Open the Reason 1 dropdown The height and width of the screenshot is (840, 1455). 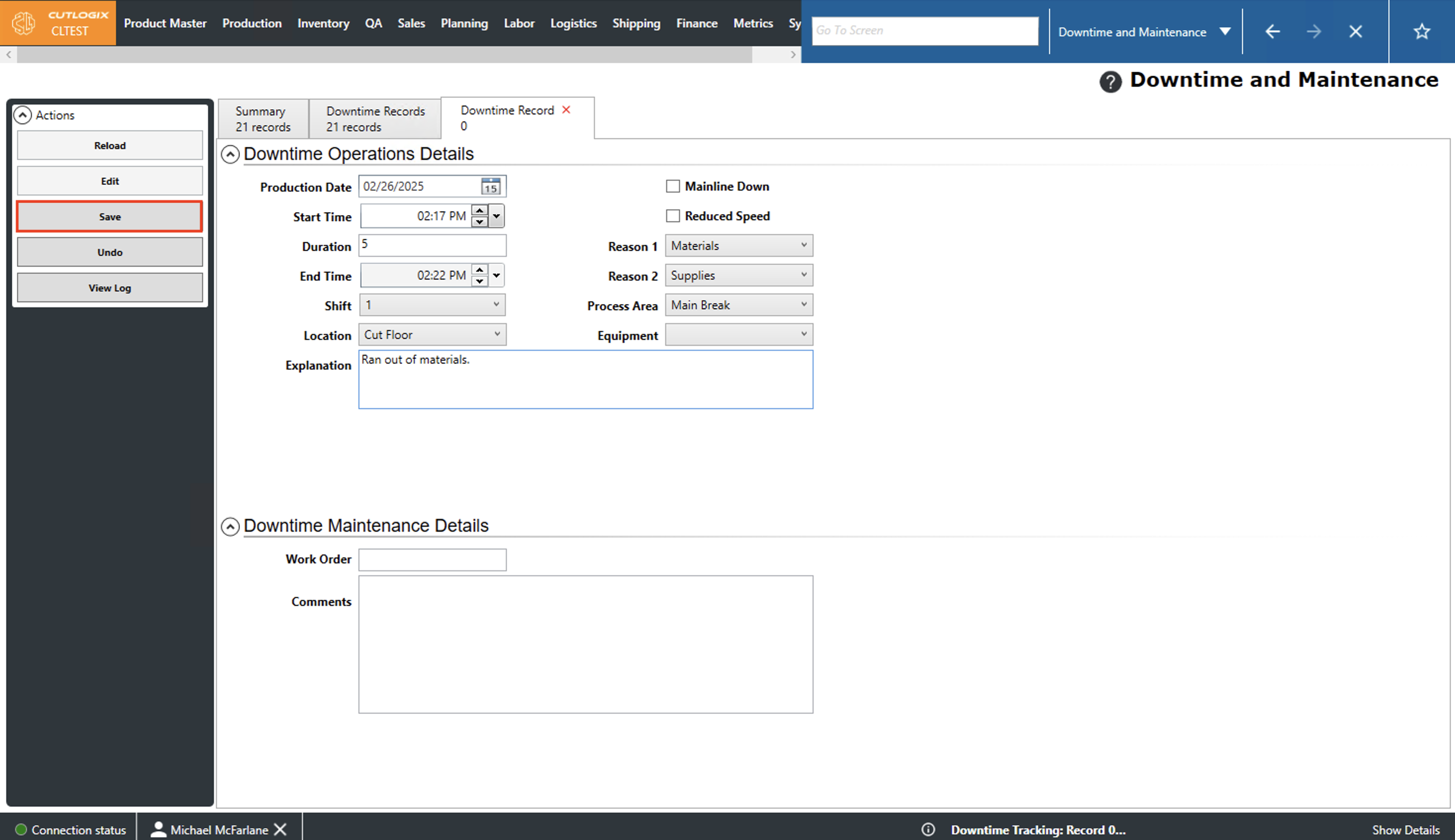pyautogui.click(x=739, y=246)
